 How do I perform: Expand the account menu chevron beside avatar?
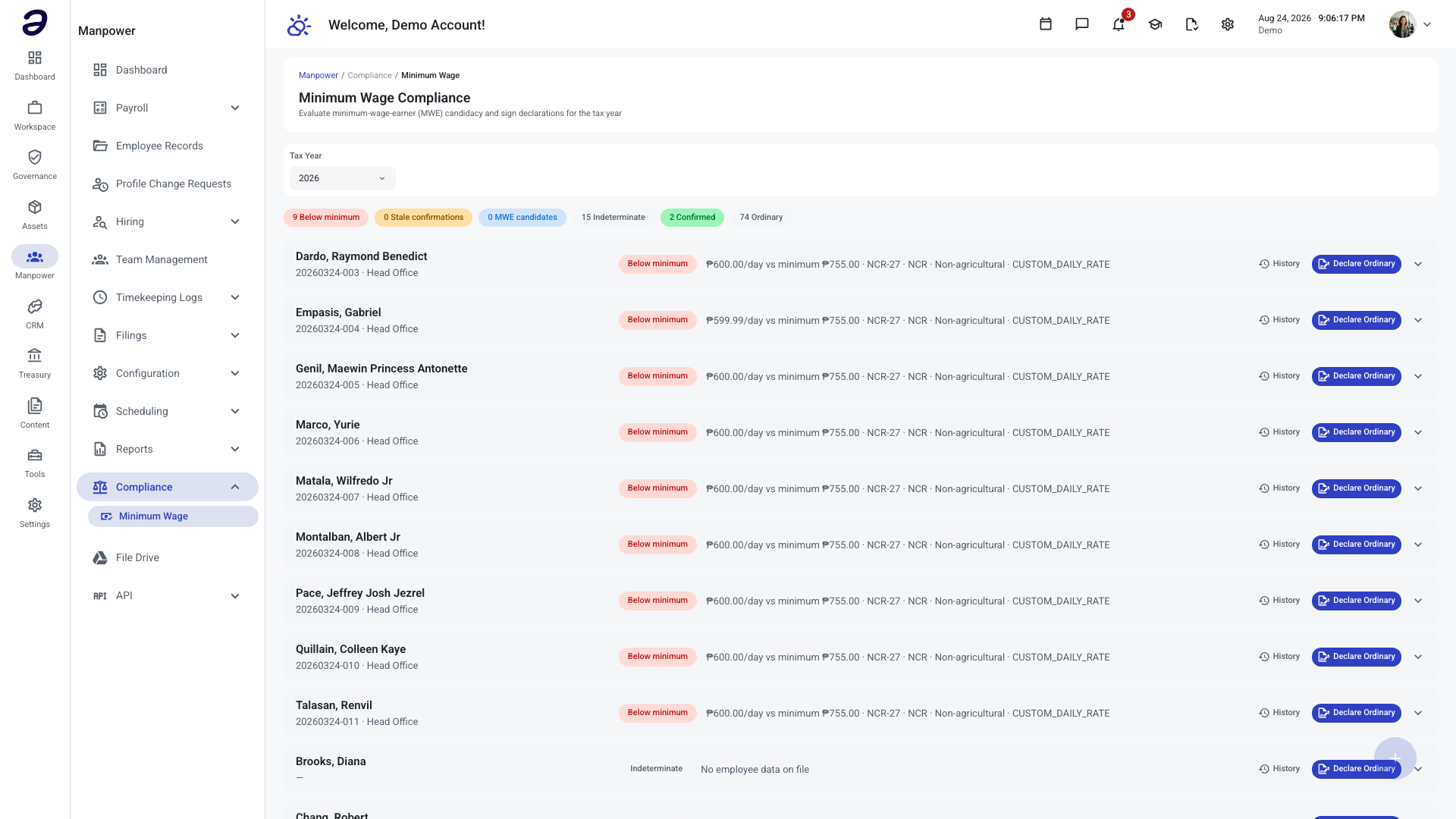click(1427, 24)
